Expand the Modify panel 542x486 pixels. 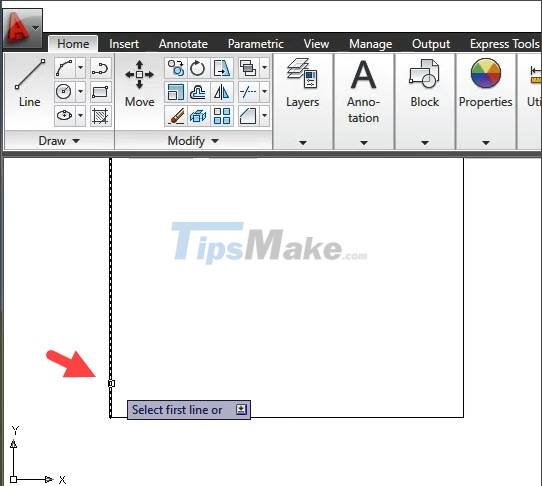pos(193,141)
